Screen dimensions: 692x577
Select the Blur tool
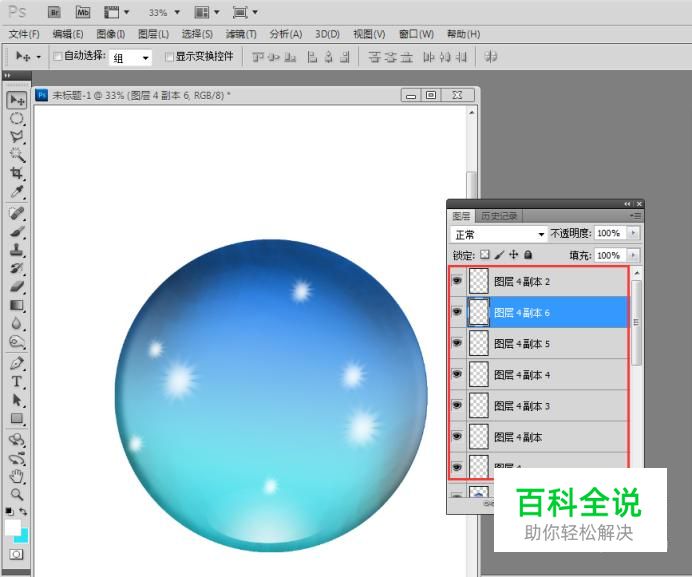(17, 323)
